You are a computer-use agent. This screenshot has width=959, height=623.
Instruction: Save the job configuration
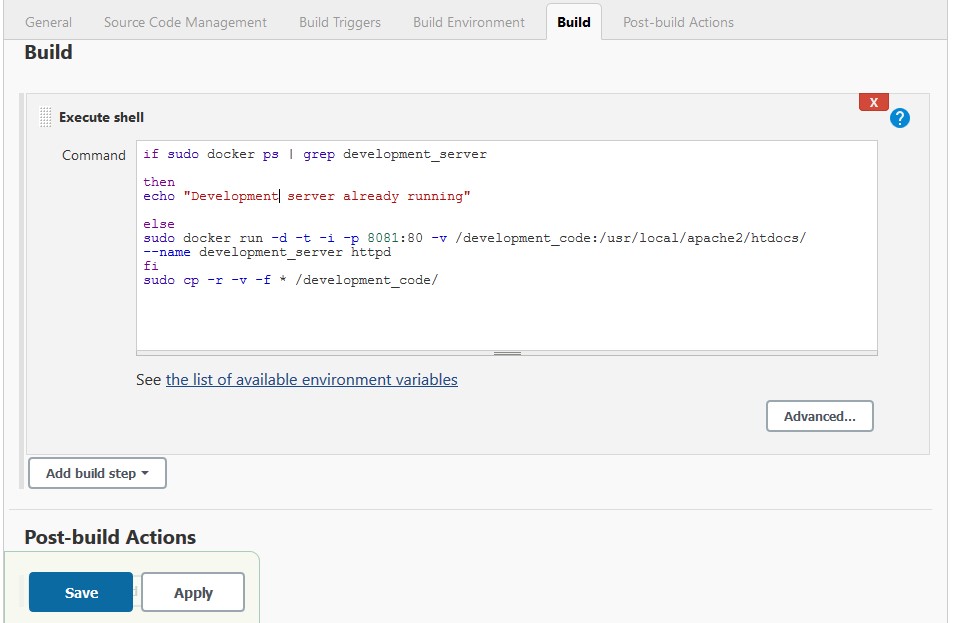coord(81,592)
